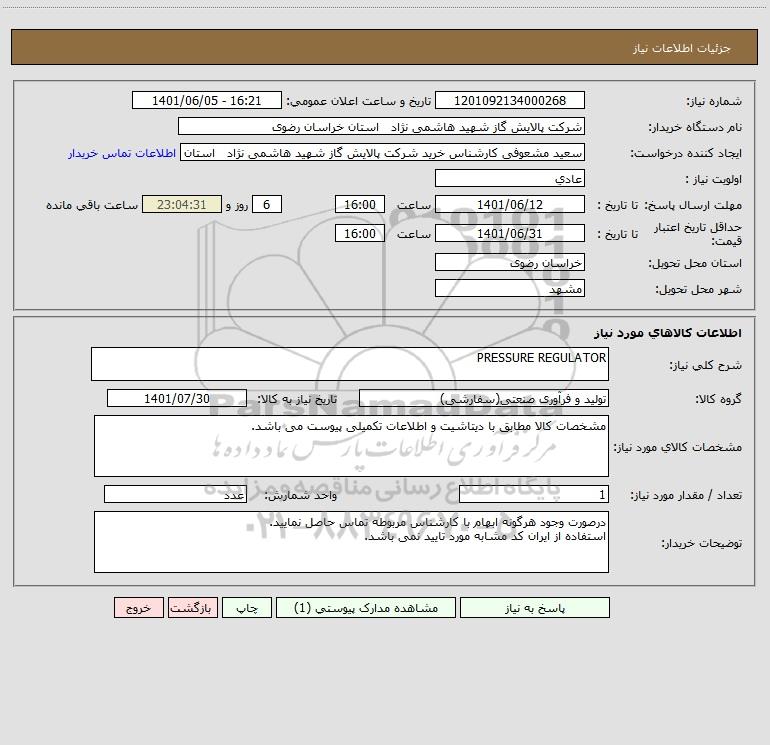The height and width of the screenshot is (745, 770).
Task: Click the request creator field
Action: (383, 152)
